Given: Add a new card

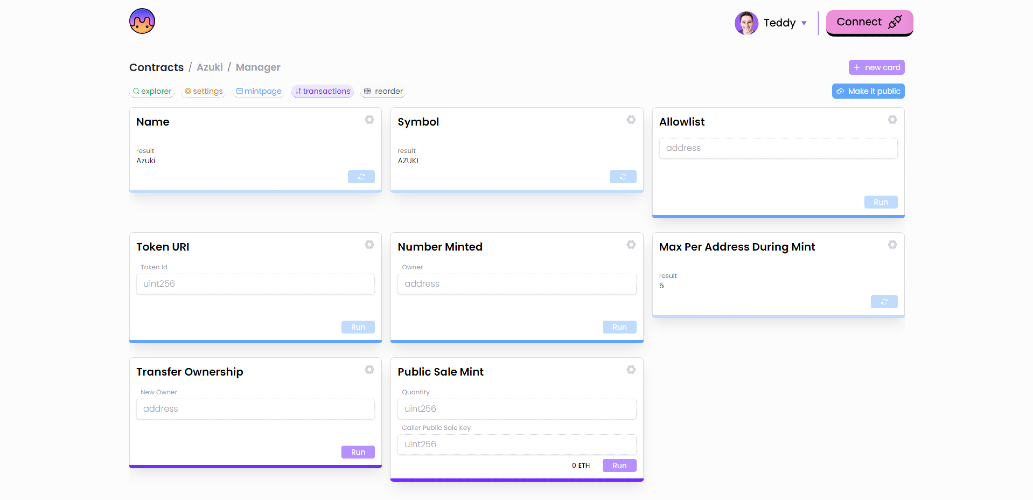Looking at the screenshot, I should [876, 67].
